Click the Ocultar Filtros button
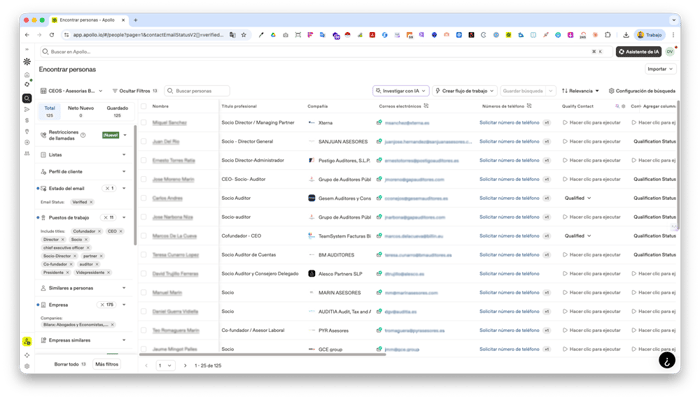 point(135,91)
